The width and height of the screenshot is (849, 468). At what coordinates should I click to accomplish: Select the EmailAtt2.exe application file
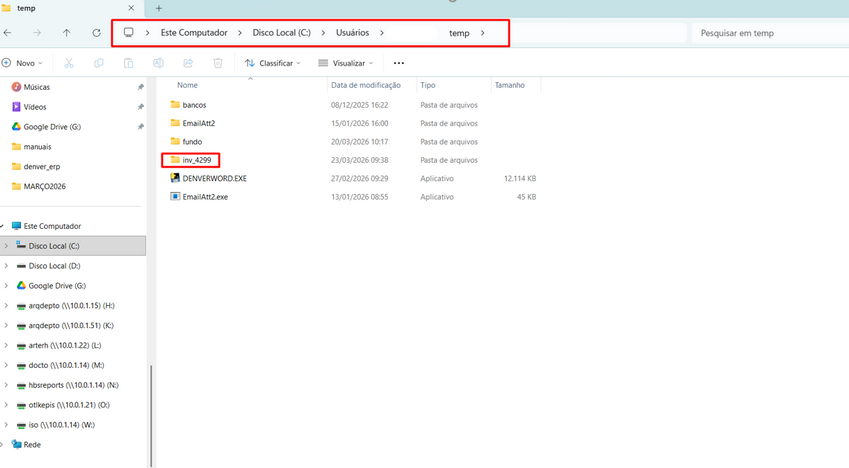point(205,197)
